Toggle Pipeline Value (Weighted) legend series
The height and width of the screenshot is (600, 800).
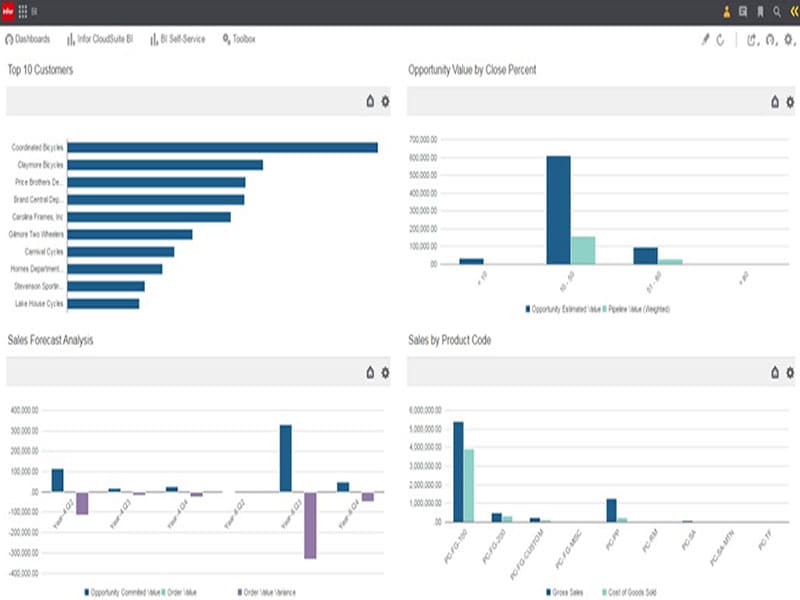pyautogui.click(x=637, y=309)
